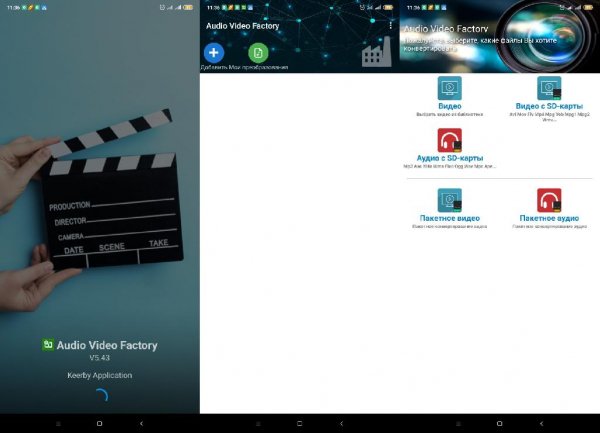Click the green app logo on splash screen
The width and height of the screenshot is (600, 433).
point(48,344)
